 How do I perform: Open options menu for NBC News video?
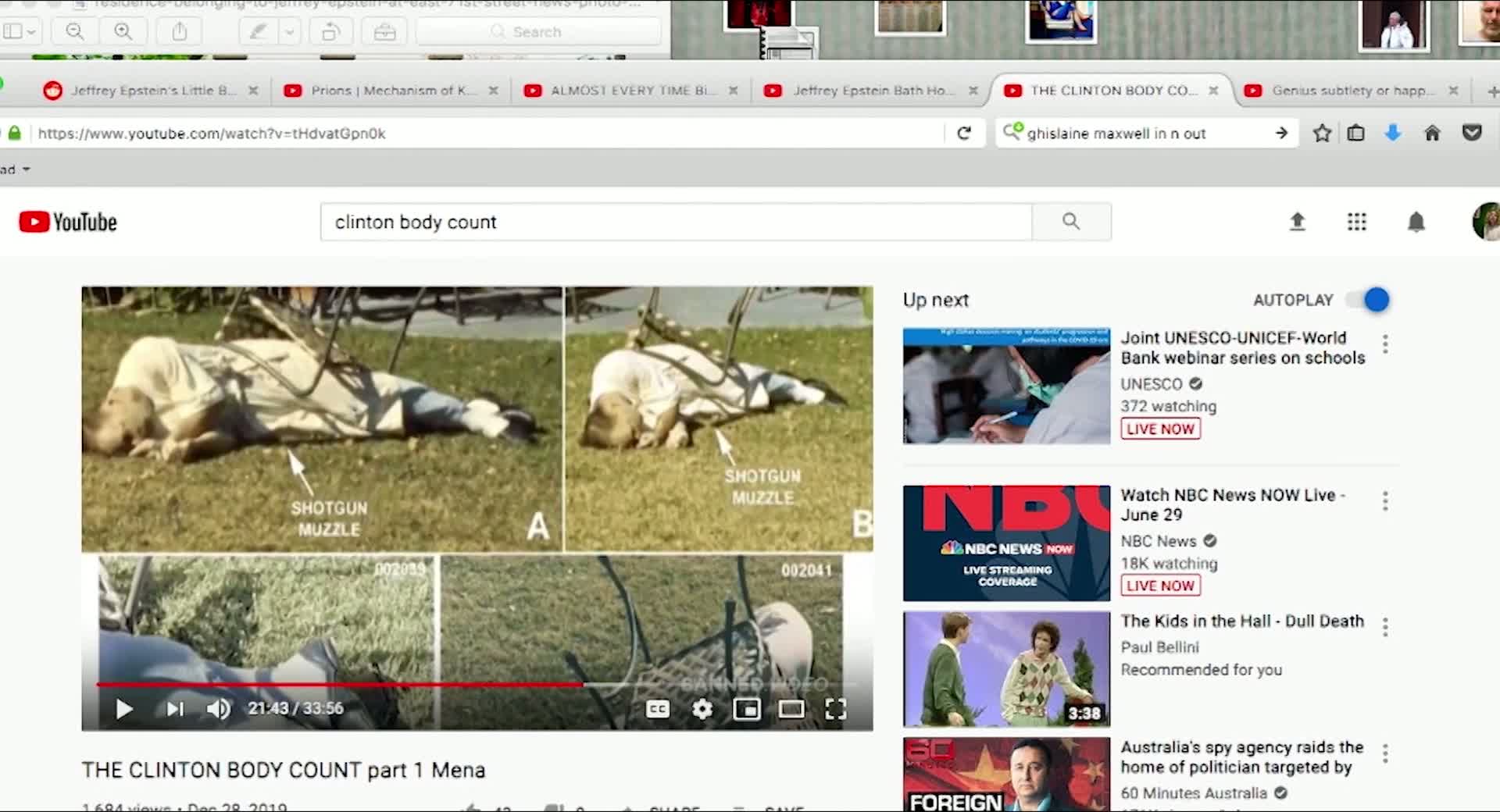pyautogui.click(x=1385, y=501)
